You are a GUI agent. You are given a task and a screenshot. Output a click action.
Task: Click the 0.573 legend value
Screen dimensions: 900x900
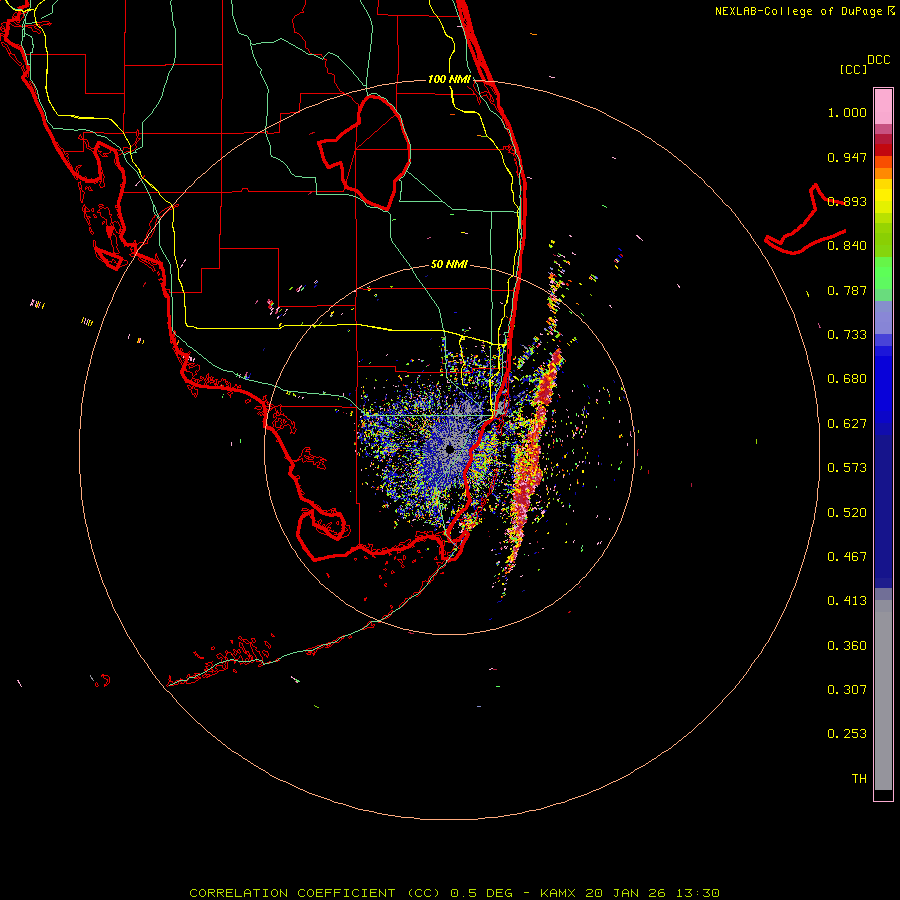pos(847,468)
